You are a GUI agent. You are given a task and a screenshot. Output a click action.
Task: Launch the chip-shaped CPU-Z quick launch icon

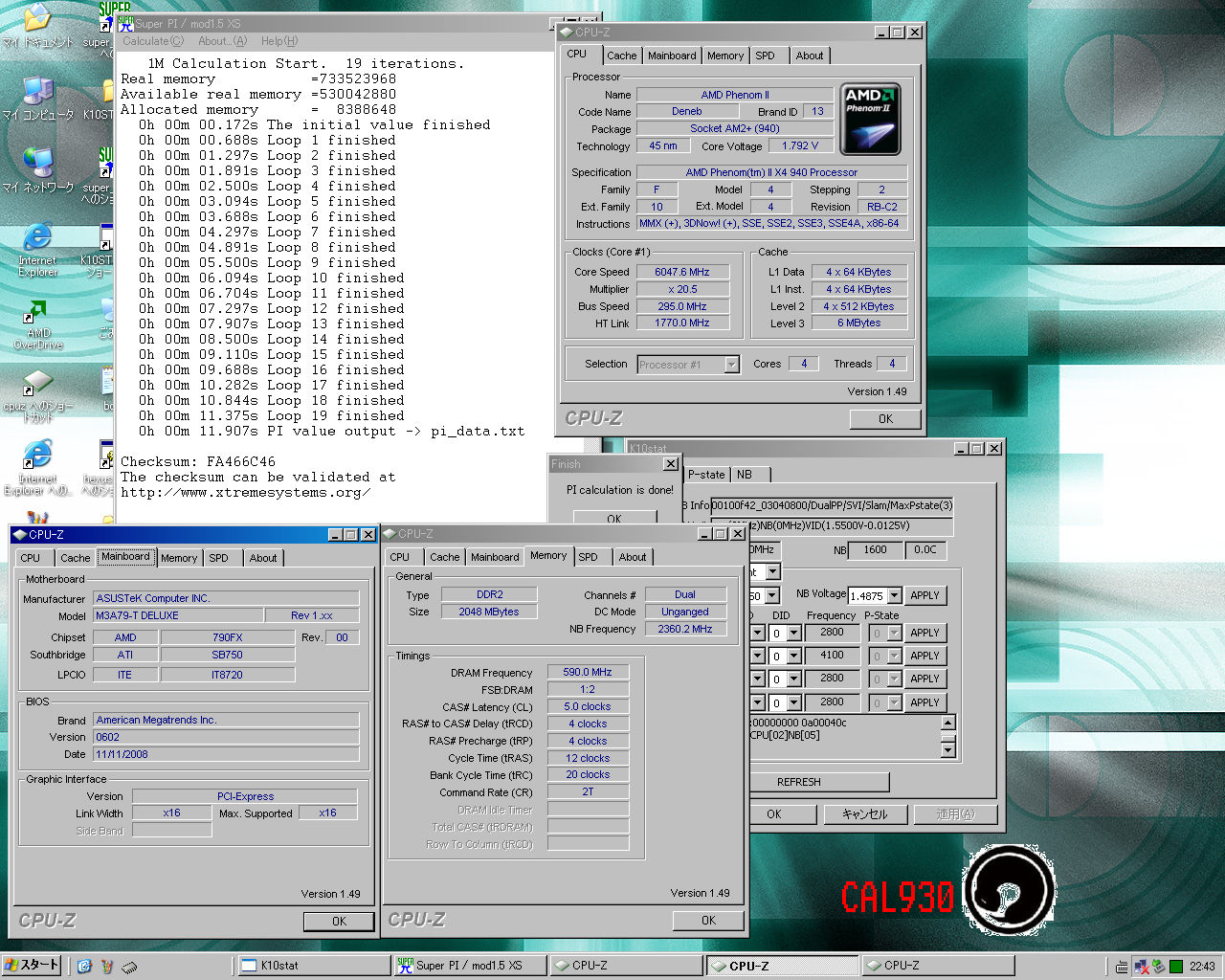tap(129, 967)
